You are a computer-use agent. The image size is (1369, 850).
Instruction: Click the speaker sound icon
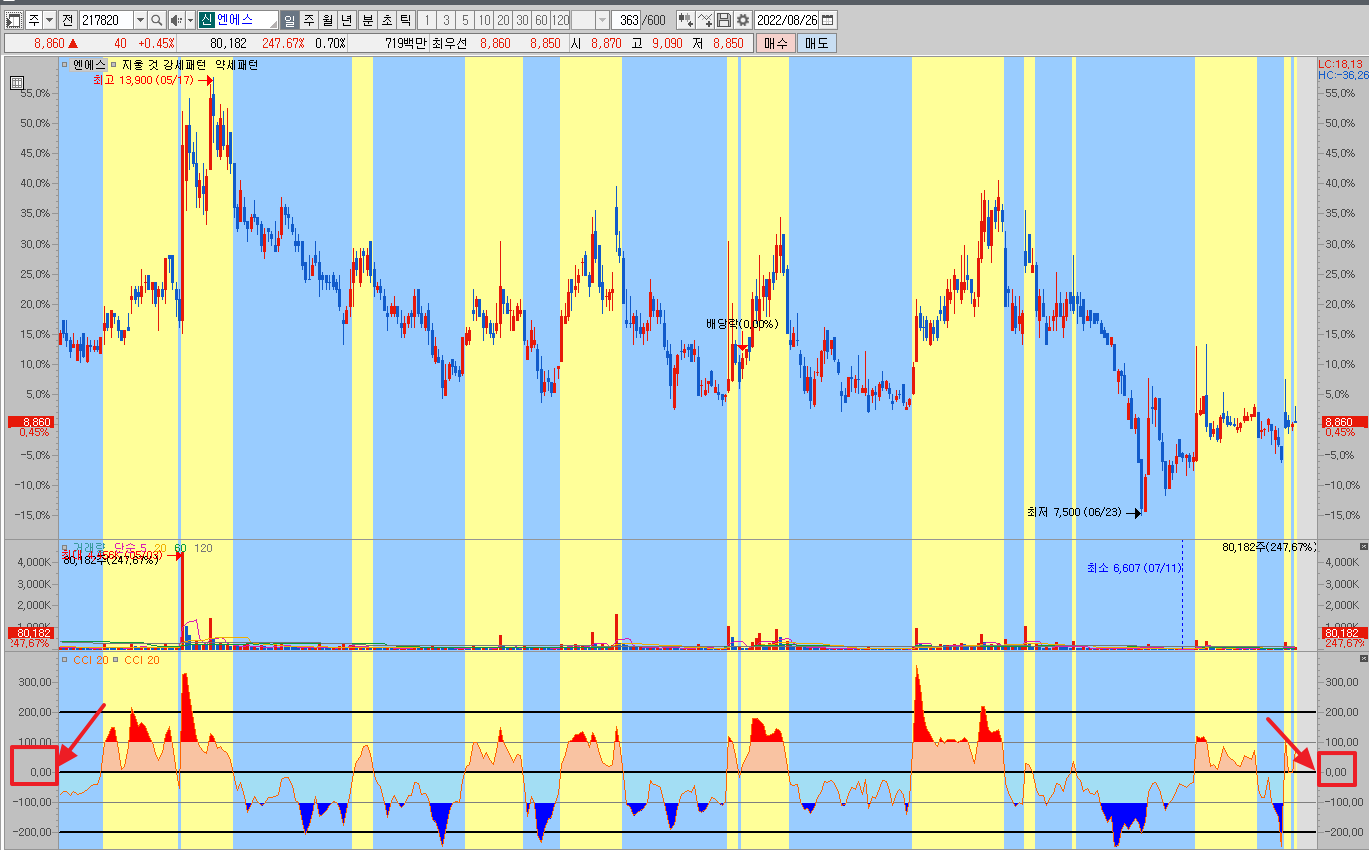175,20
